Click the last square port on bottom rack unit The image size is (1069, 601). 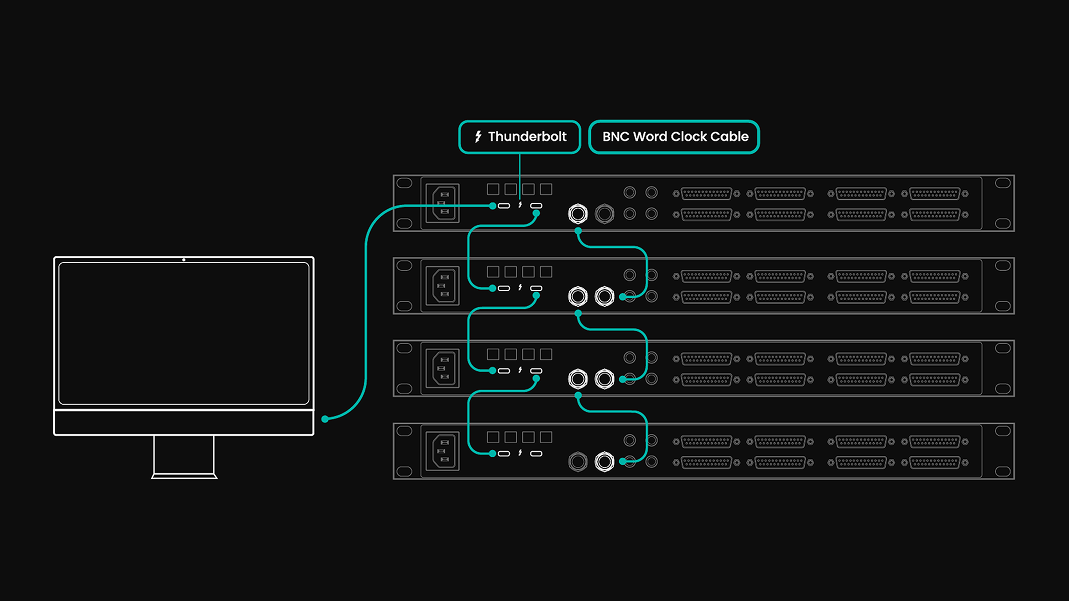546,437
